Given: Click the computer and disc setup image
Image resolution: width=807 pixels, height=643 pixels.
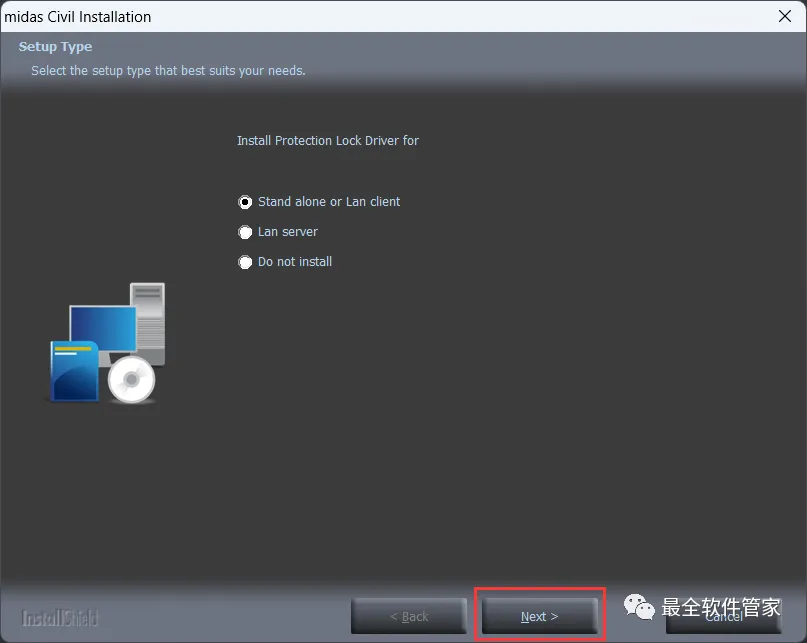Looking at the screenshot, I should point(108,343).
